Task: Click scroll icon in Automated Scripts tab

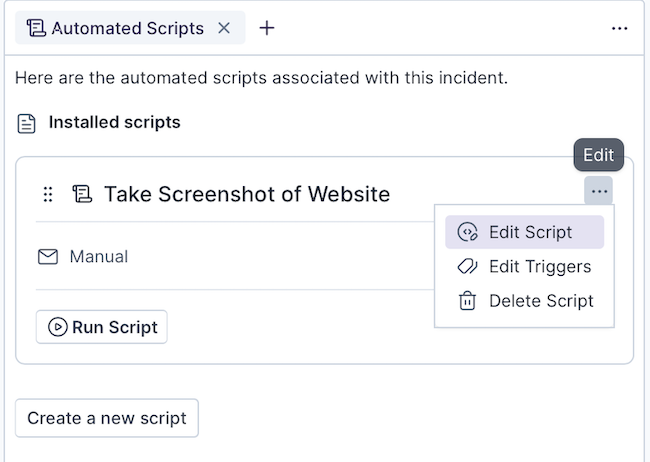Action: coord(36,28)
